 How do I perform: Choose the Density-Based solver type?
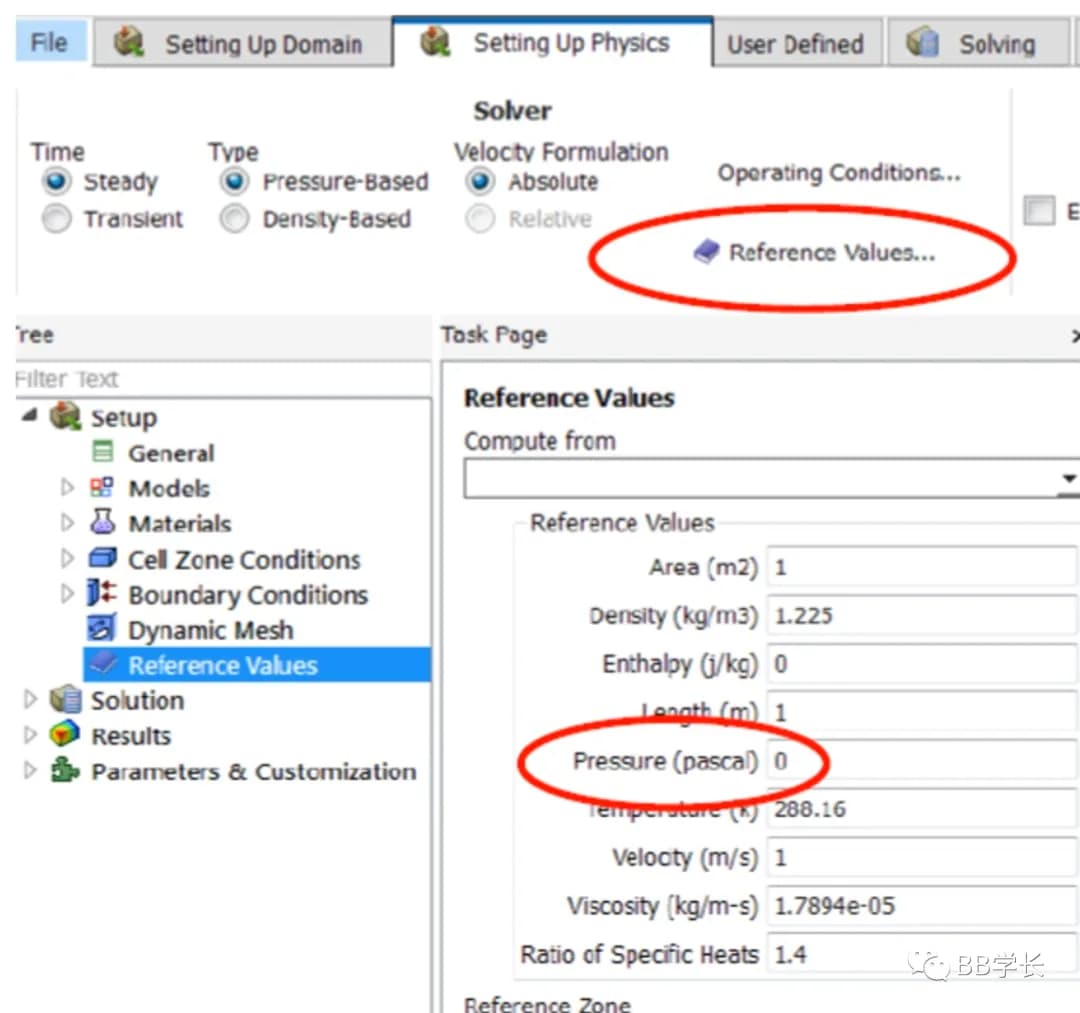click(234, 219)
